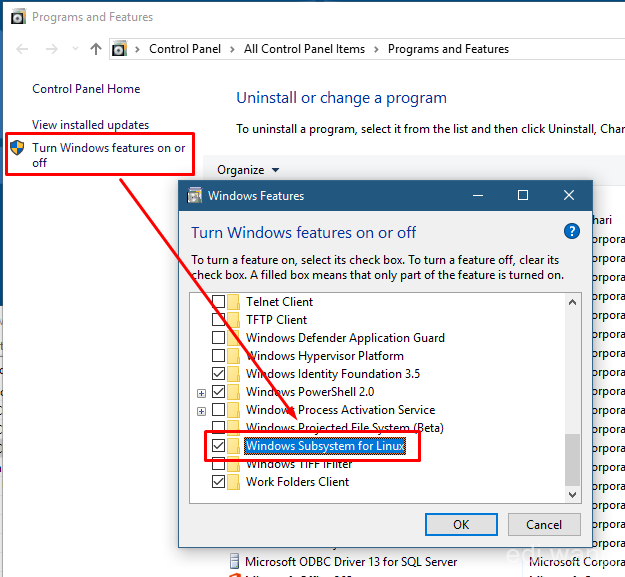
Task: Confirm changes with the OK button
Action: click(461, 524)
